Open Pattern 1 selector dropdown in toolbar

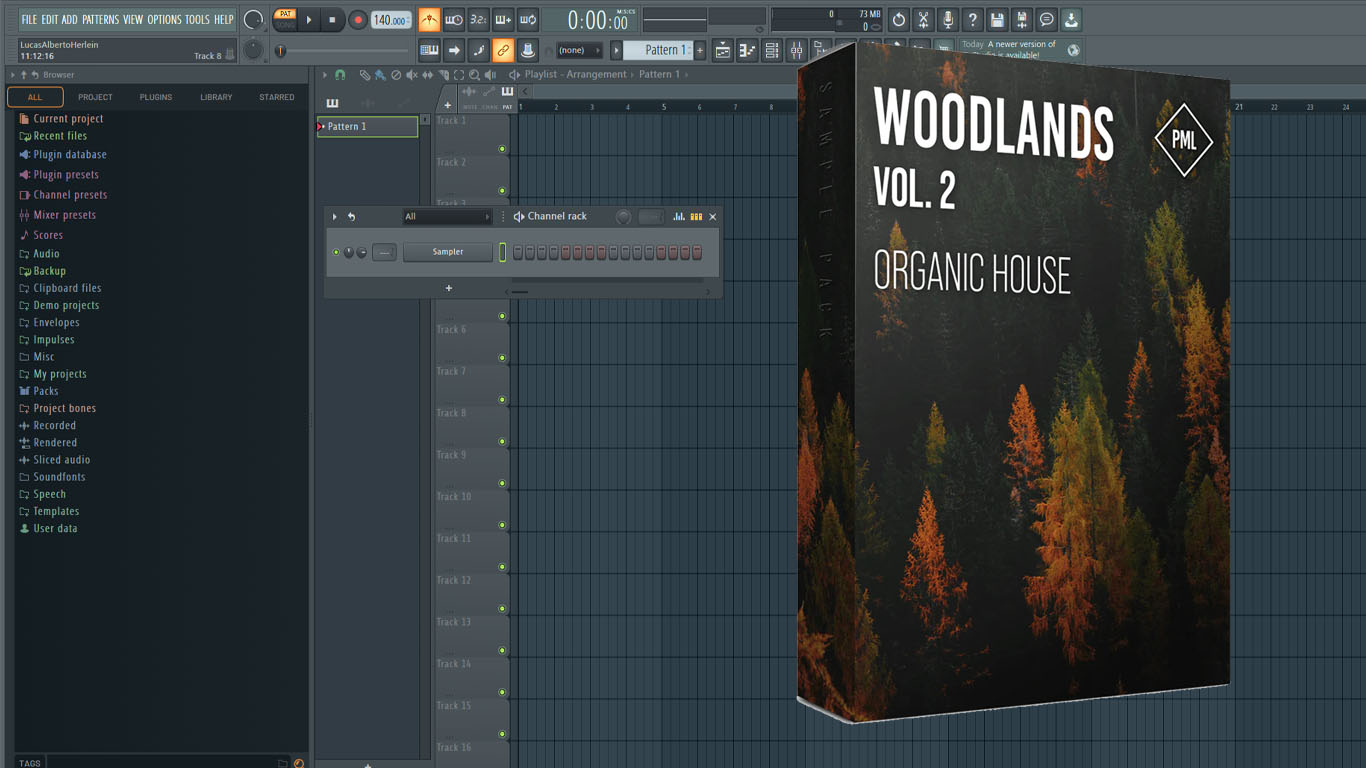617,50
